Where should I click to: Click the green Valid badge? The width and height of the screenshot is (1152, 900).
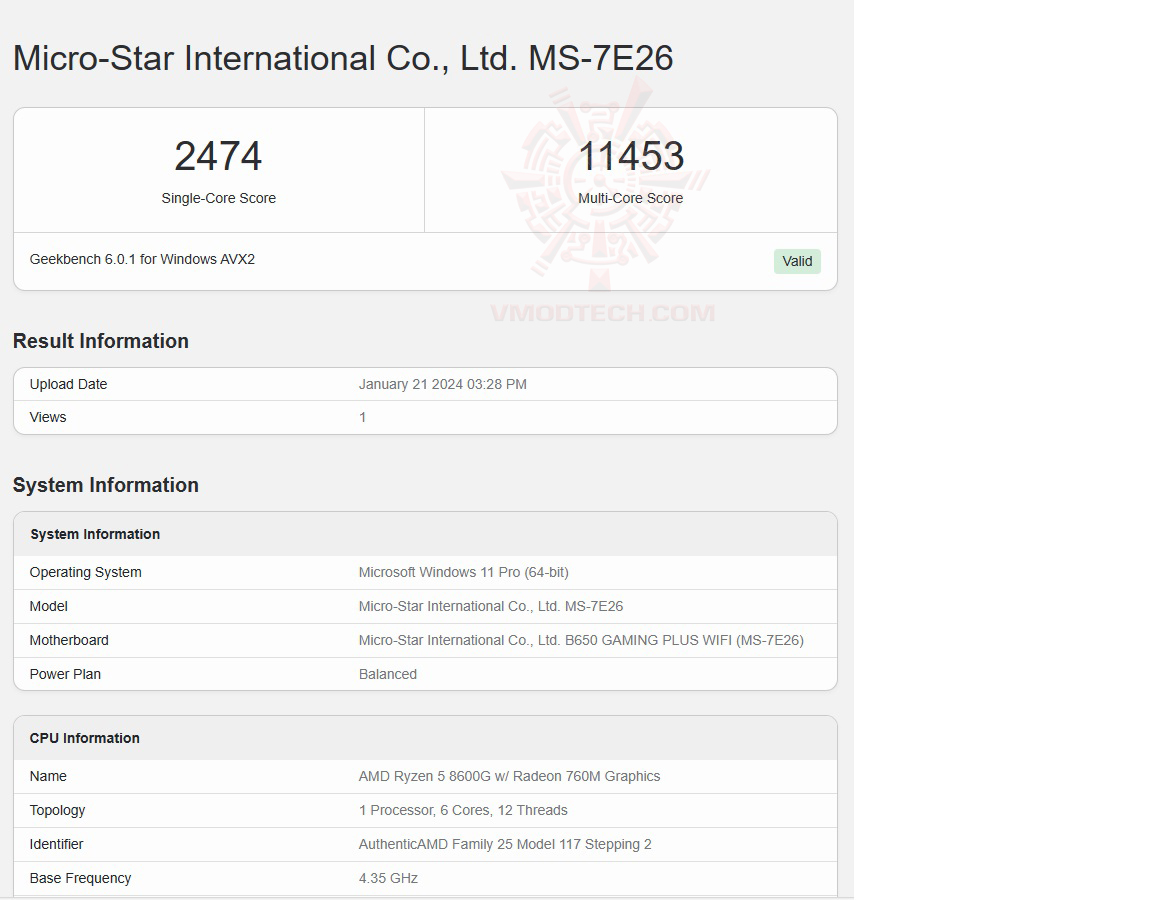pos(797,261)
